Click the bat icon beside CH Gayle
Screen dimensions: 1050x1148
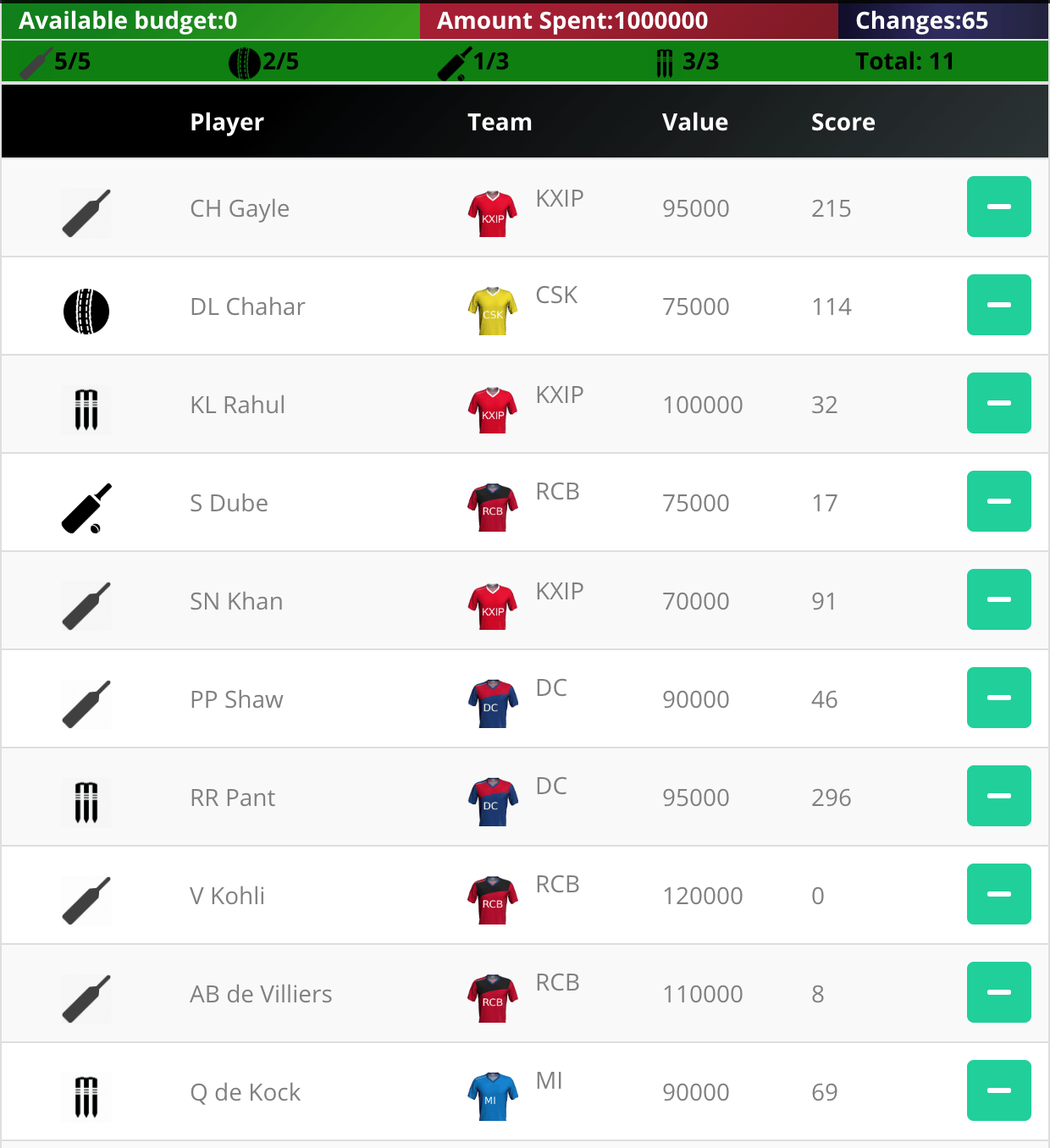pos(86,213)
